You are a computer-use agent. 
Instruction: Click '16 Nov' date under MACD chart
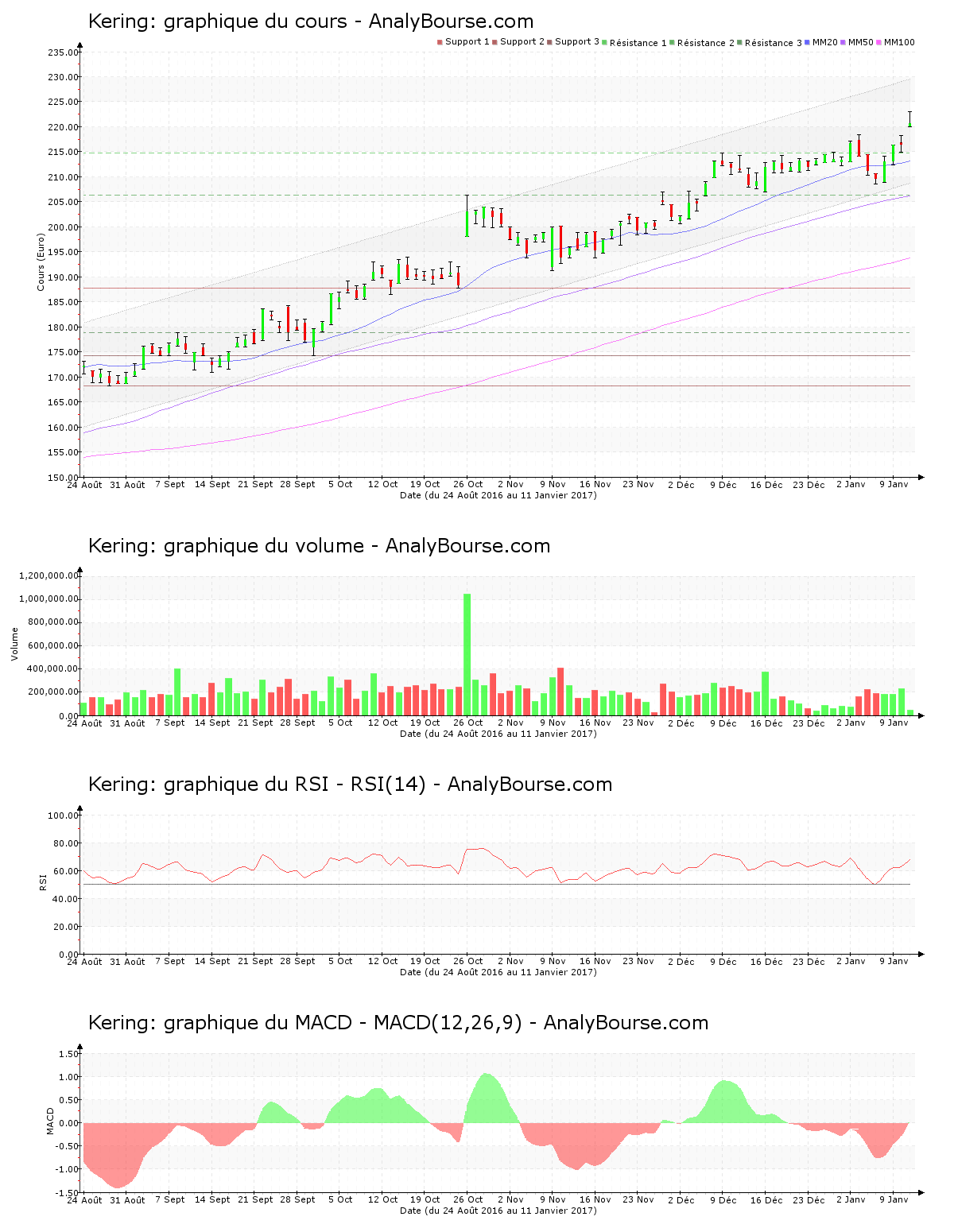pos(595,1199)
